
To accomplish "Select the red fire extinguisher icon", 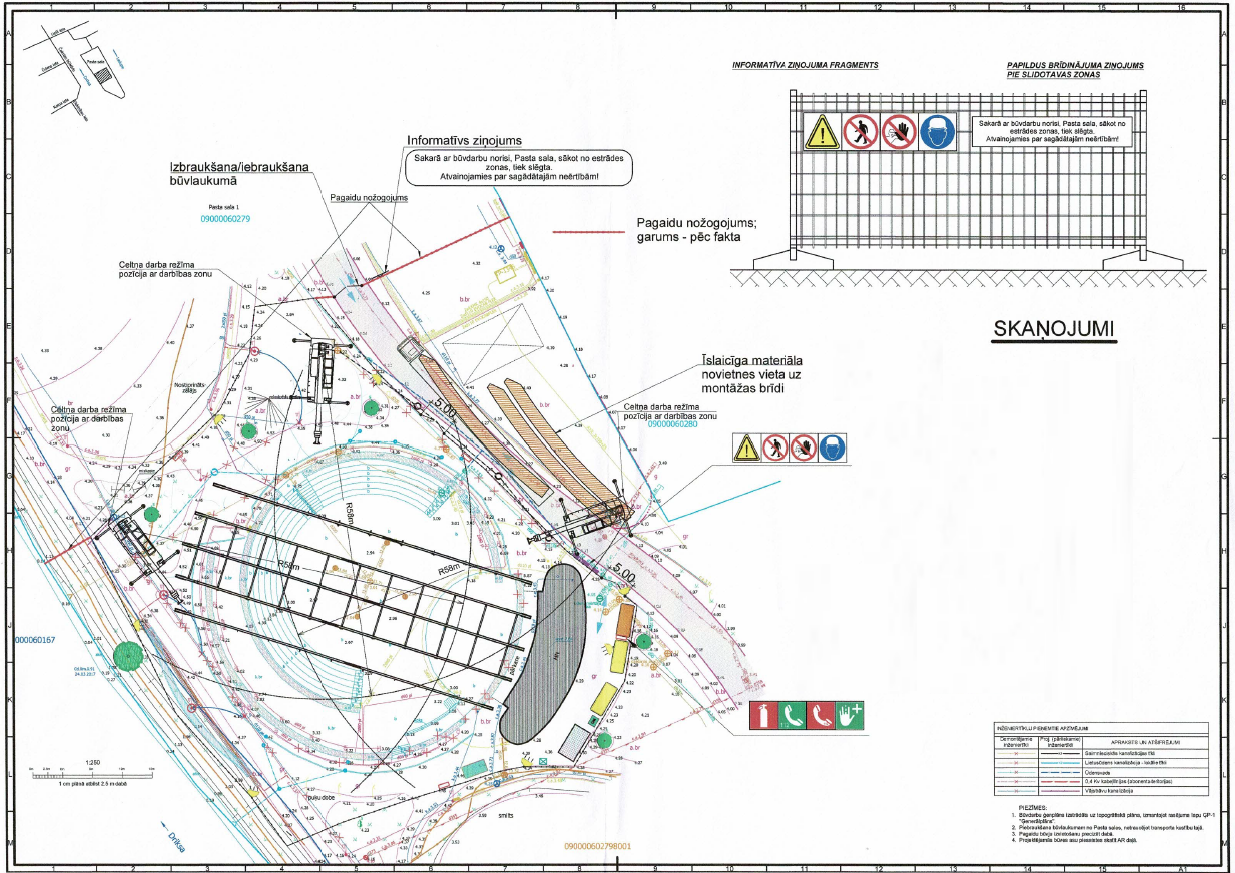I will 762,715.
